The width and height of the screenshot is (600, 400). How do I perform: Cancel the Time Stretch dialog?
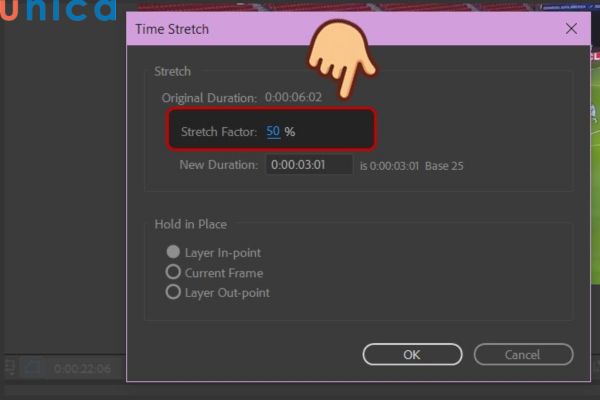tap(523, 354)
